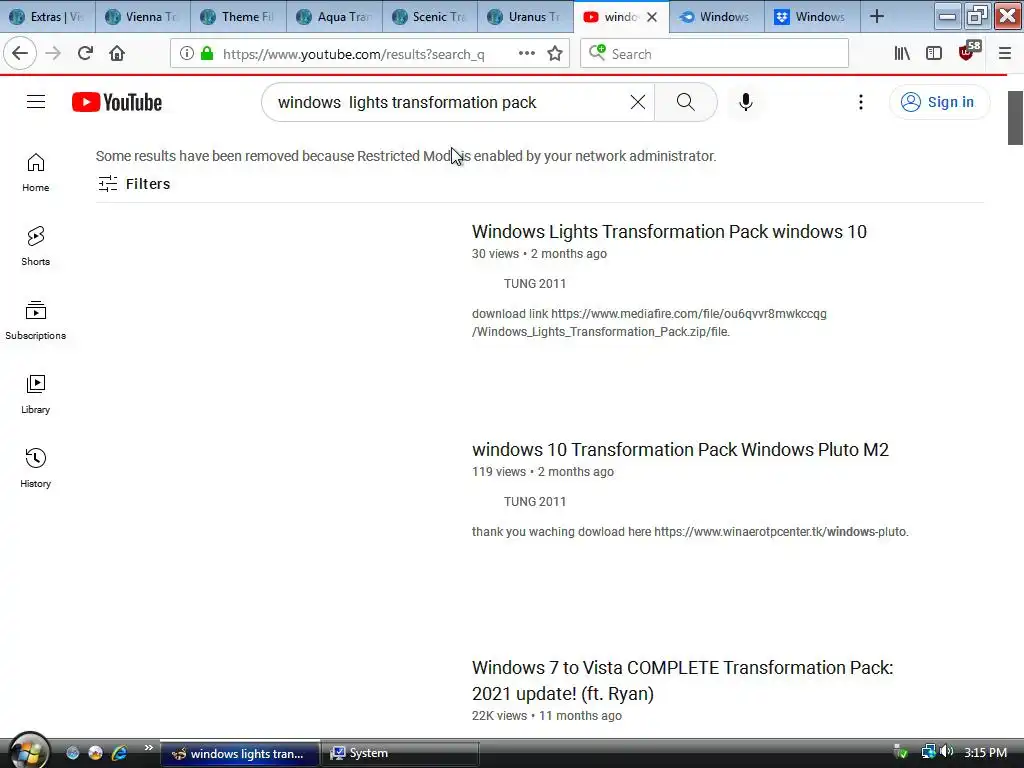
Task: Select windows lights tran... taskbar button
Action: click(x=240, y=753)
